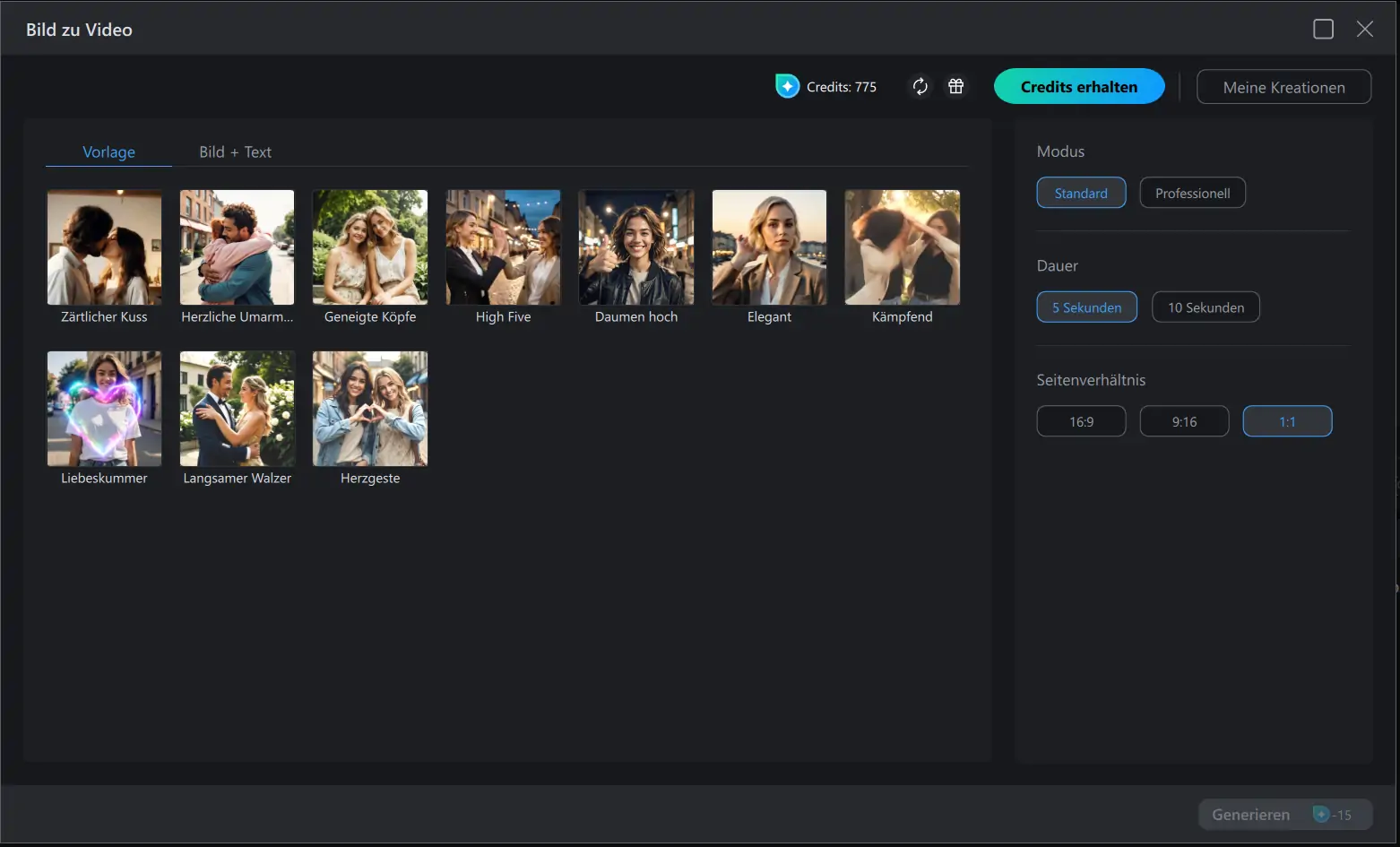Choose the High Five template

(x=503, y=247)
